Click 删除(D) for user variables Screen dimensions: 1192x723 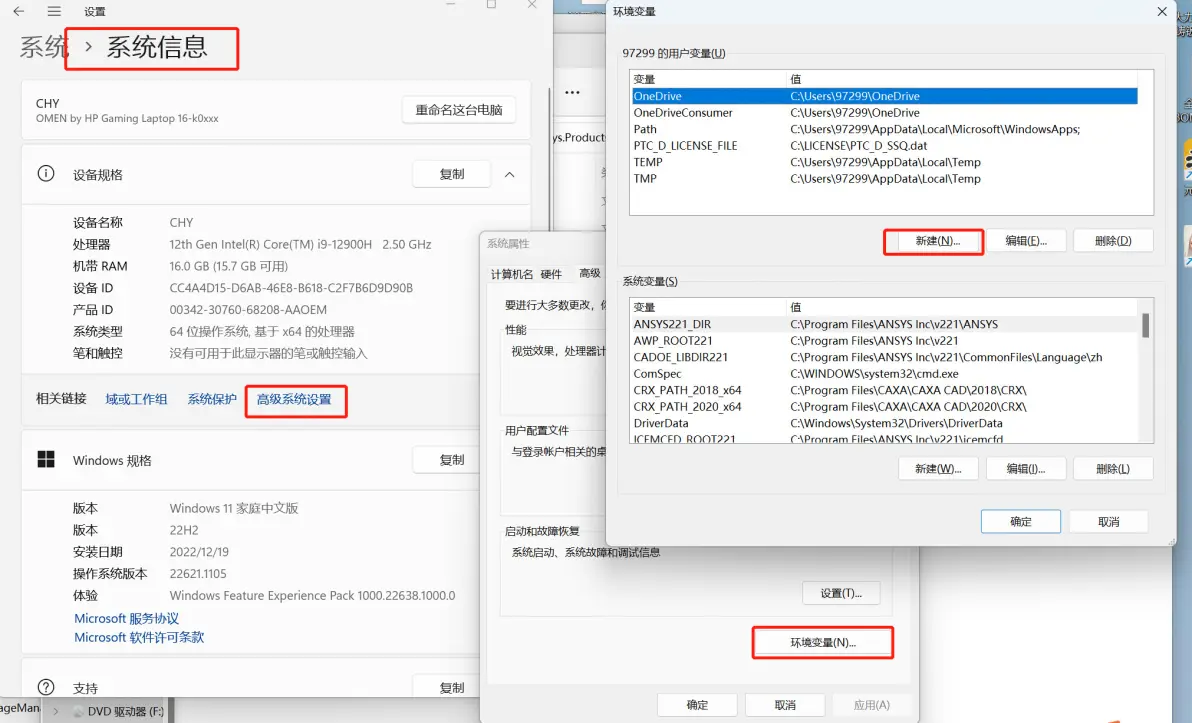click(x=1113, y=241)
